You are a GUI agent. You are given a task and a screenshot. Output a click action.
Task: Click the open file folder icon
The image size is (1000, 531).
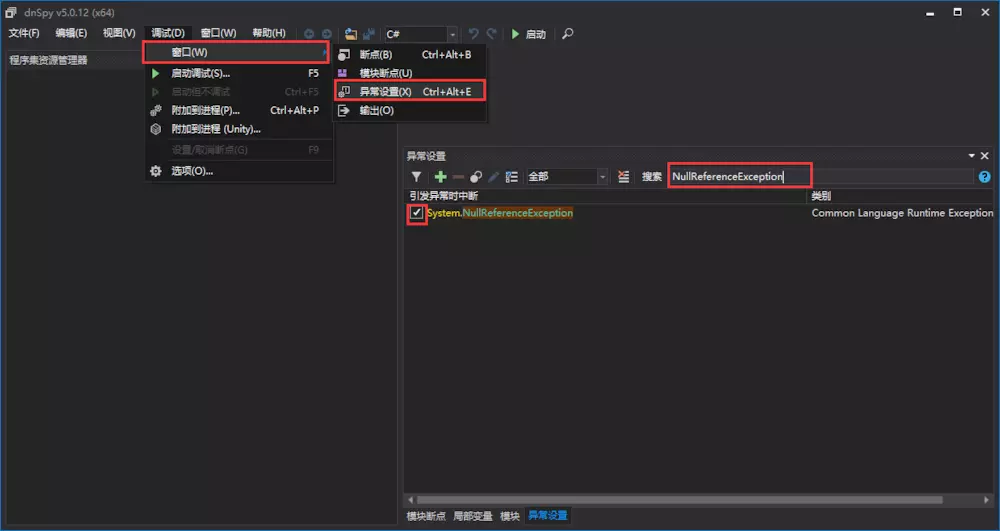[x=350, y=34]
